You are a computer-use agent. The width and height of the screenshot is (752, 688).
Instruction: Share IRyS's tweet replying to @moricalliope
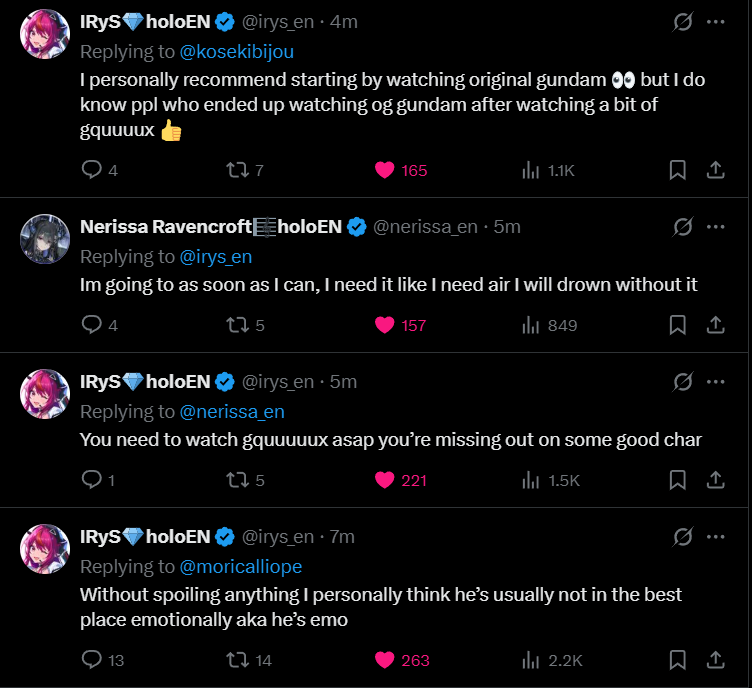click(715, 660)
